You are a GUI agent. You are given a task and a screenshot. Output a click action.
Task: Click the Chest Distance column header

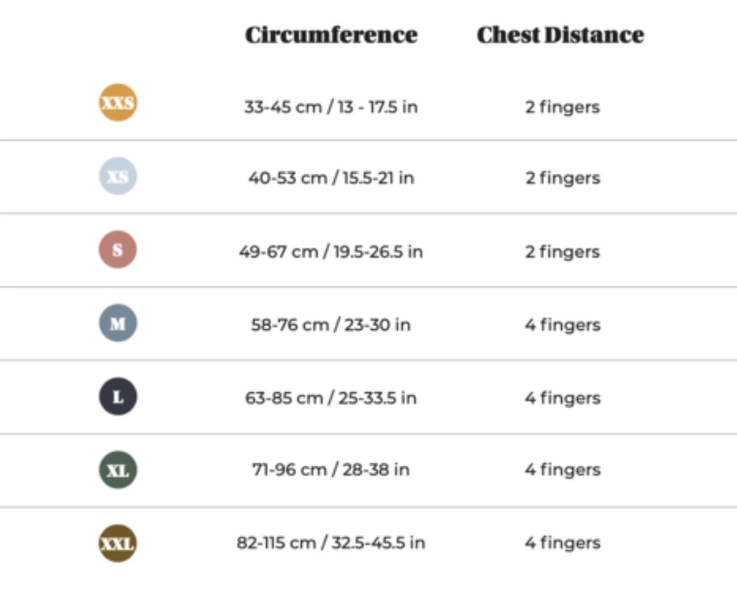tap(560, 35)
